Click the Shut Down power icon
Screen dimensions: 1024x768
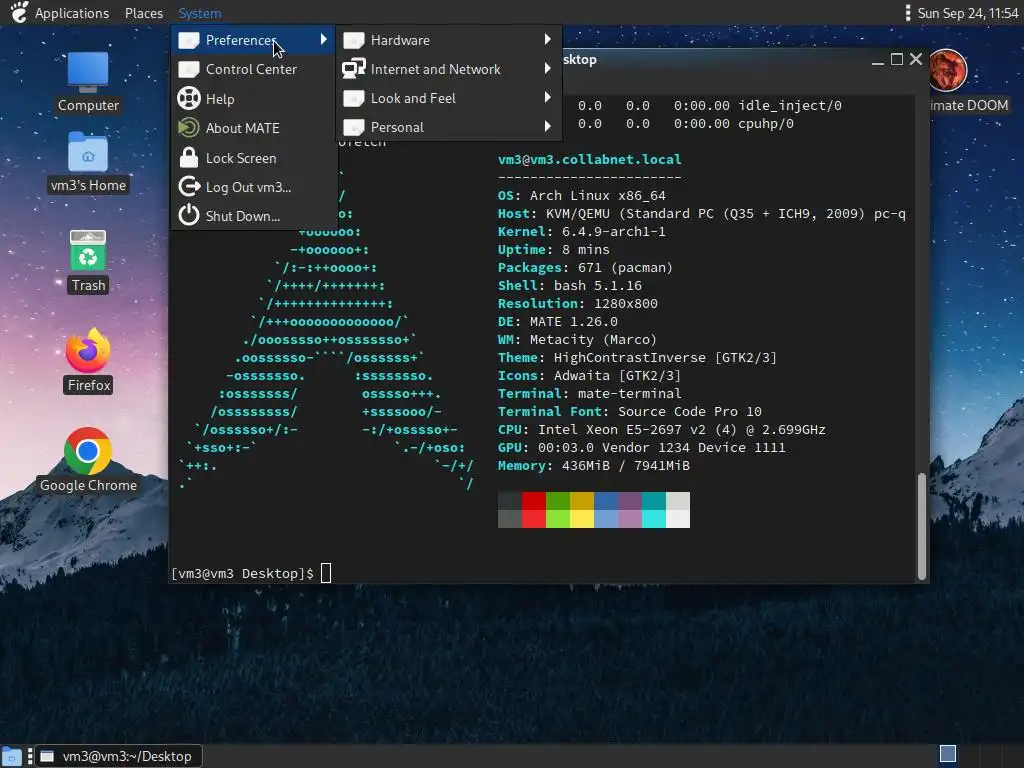(x=189, y=216)
